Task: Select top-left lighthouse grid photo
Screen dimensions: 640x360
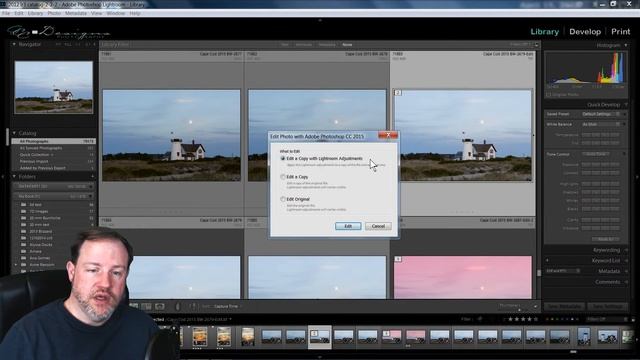Action: [x=171, y=136]
